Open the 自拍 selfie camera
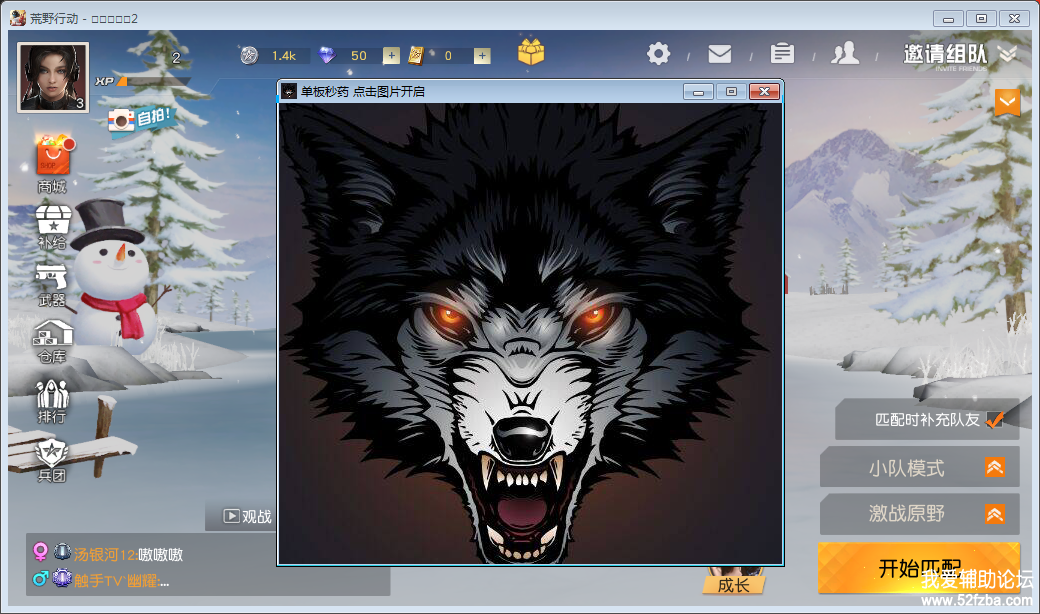This screenshot has width=1040, height=614. (x=140, y=120)
